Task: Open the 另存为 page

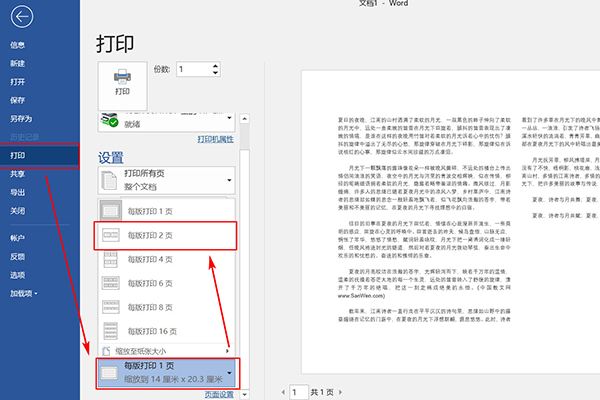Action: click(21, 119)
